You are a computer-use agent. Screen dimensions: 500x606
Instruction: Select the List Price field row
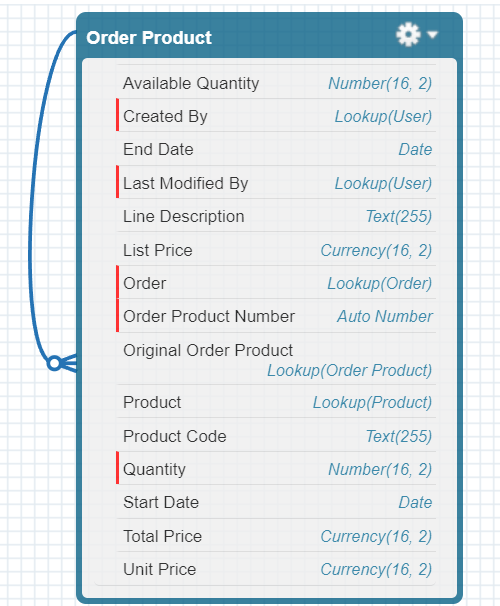[x=276, y=249]
